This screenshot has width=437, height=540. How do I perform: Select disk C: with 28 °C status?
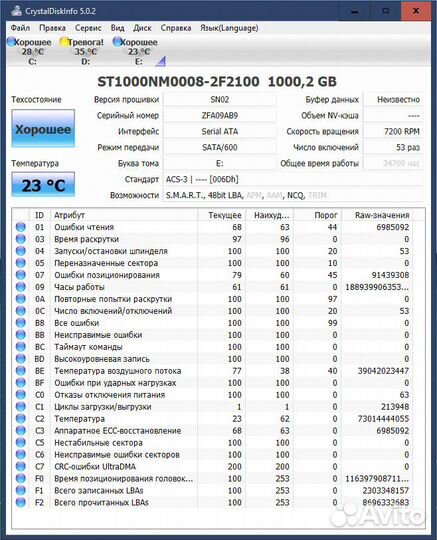coord(30,52)
